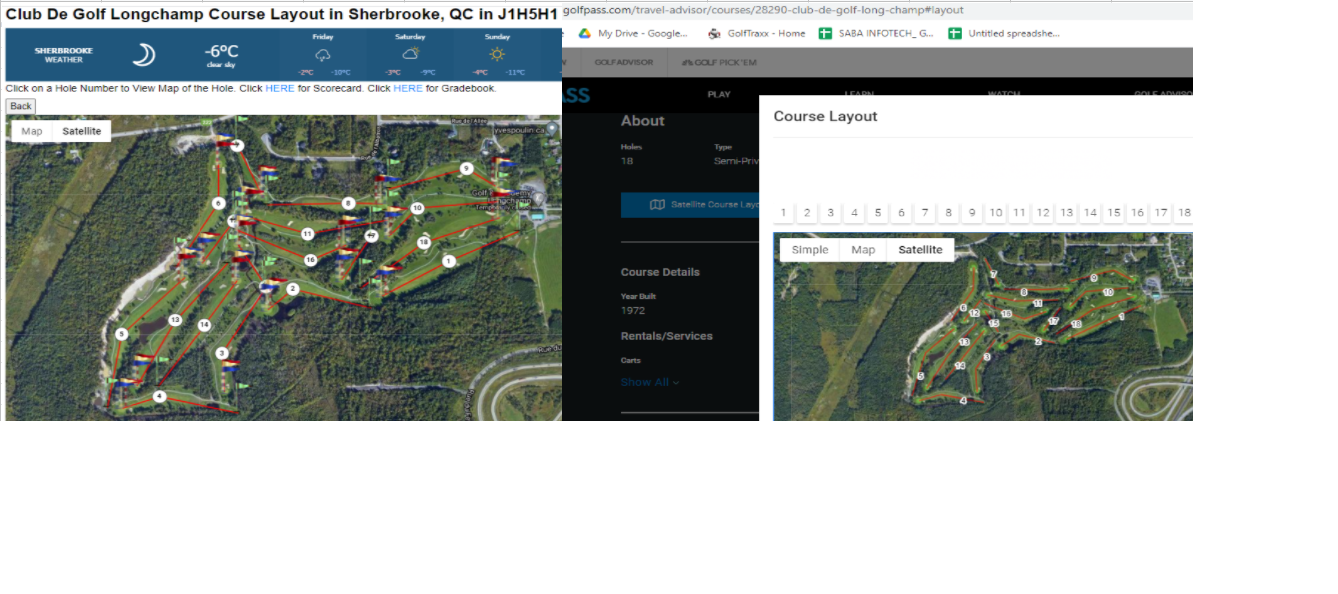Select hole 3 button in Course Layout

coord(830,213)
